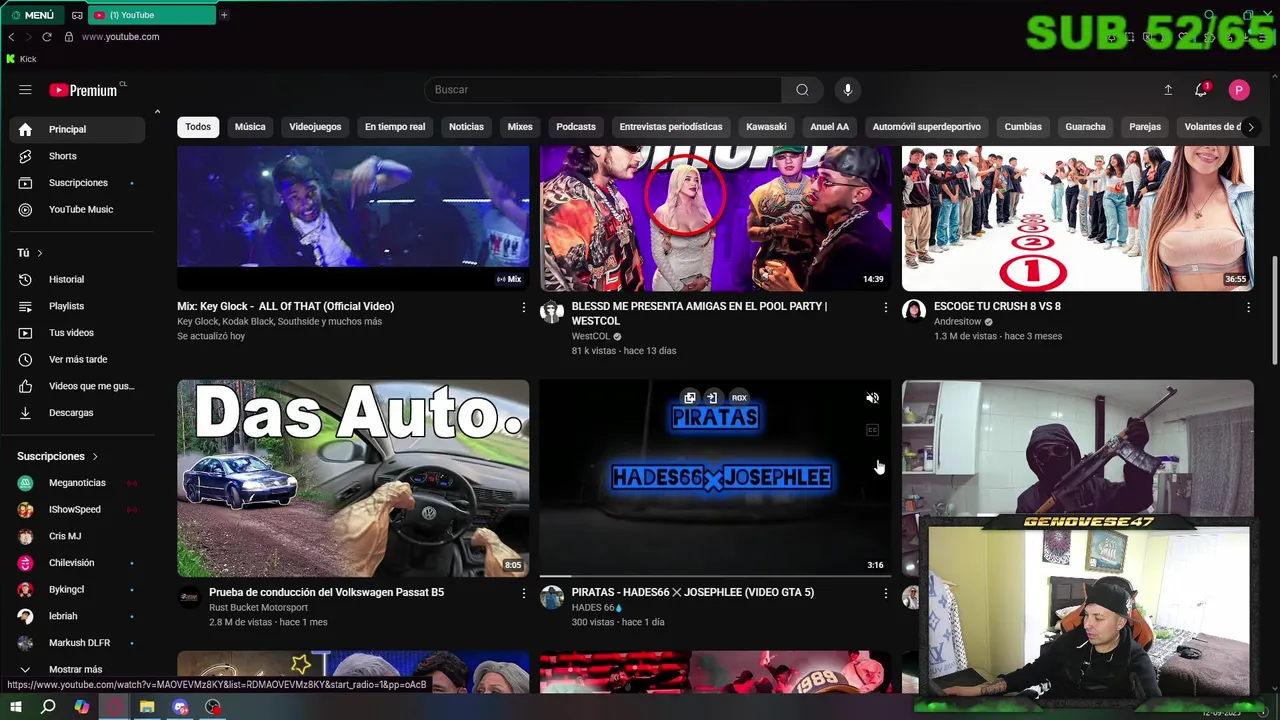Expand the Suscripciones heading arrow
Viewport: 1280px width, 720px height.
(95, 457)
